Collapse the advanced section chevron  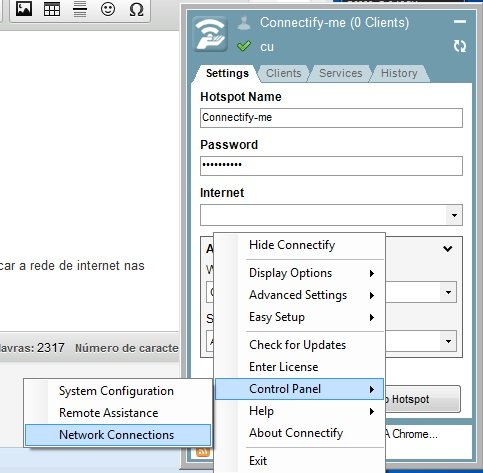tap(448, 248)
